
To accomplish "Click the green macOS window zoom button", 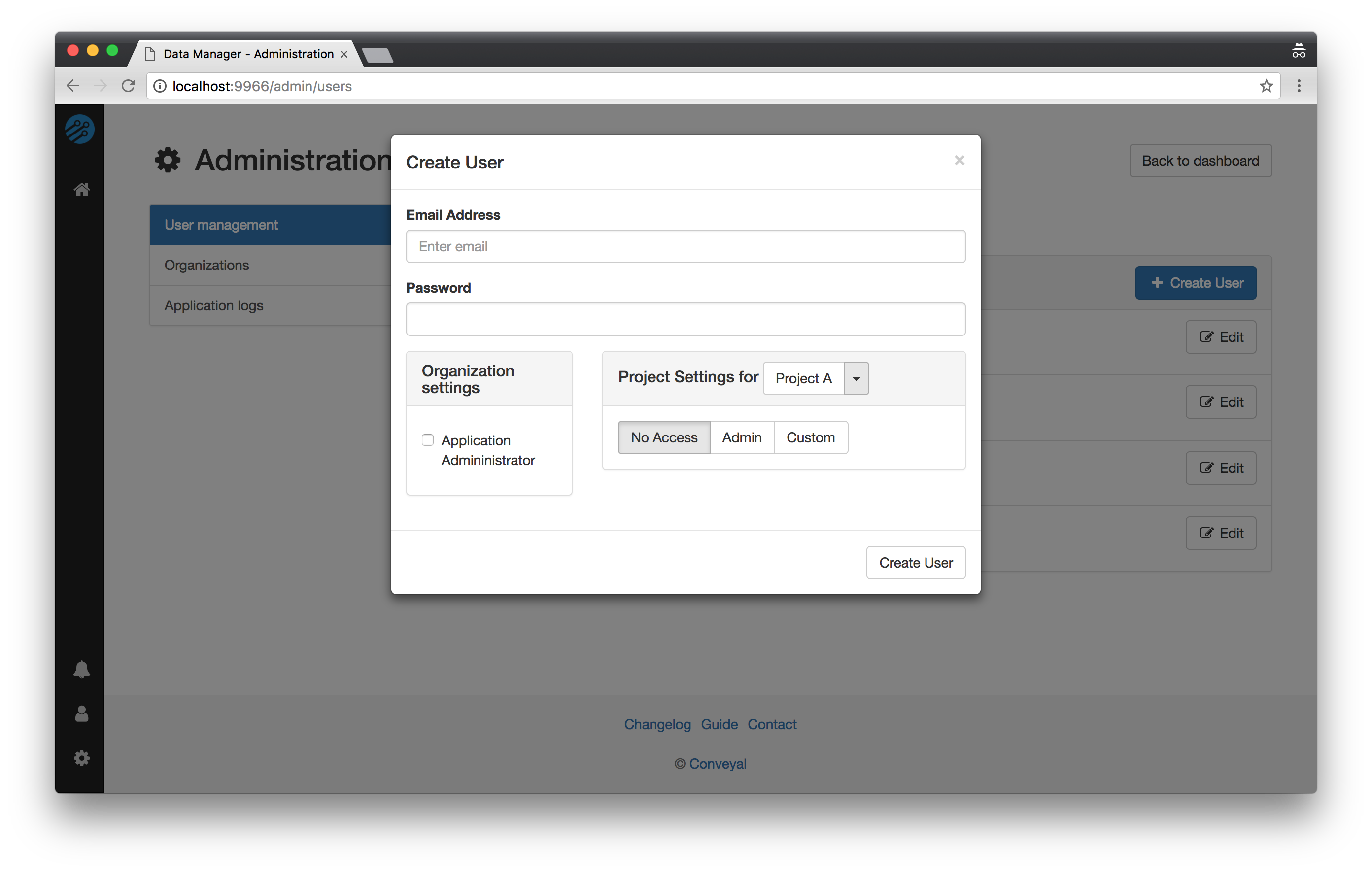I will tap(112, 51).
